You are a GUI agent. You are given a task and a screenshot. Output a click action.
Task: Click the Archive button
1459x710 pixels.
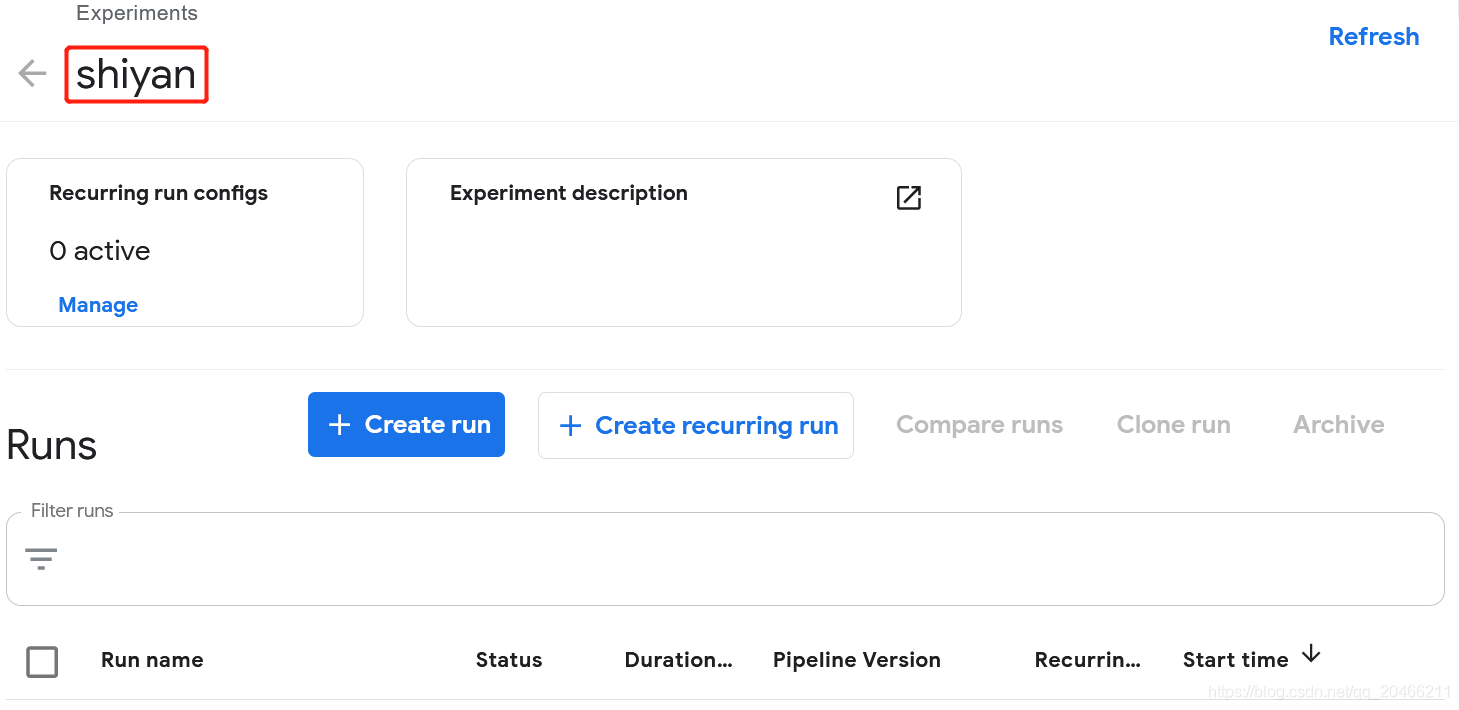point(1338,425)
